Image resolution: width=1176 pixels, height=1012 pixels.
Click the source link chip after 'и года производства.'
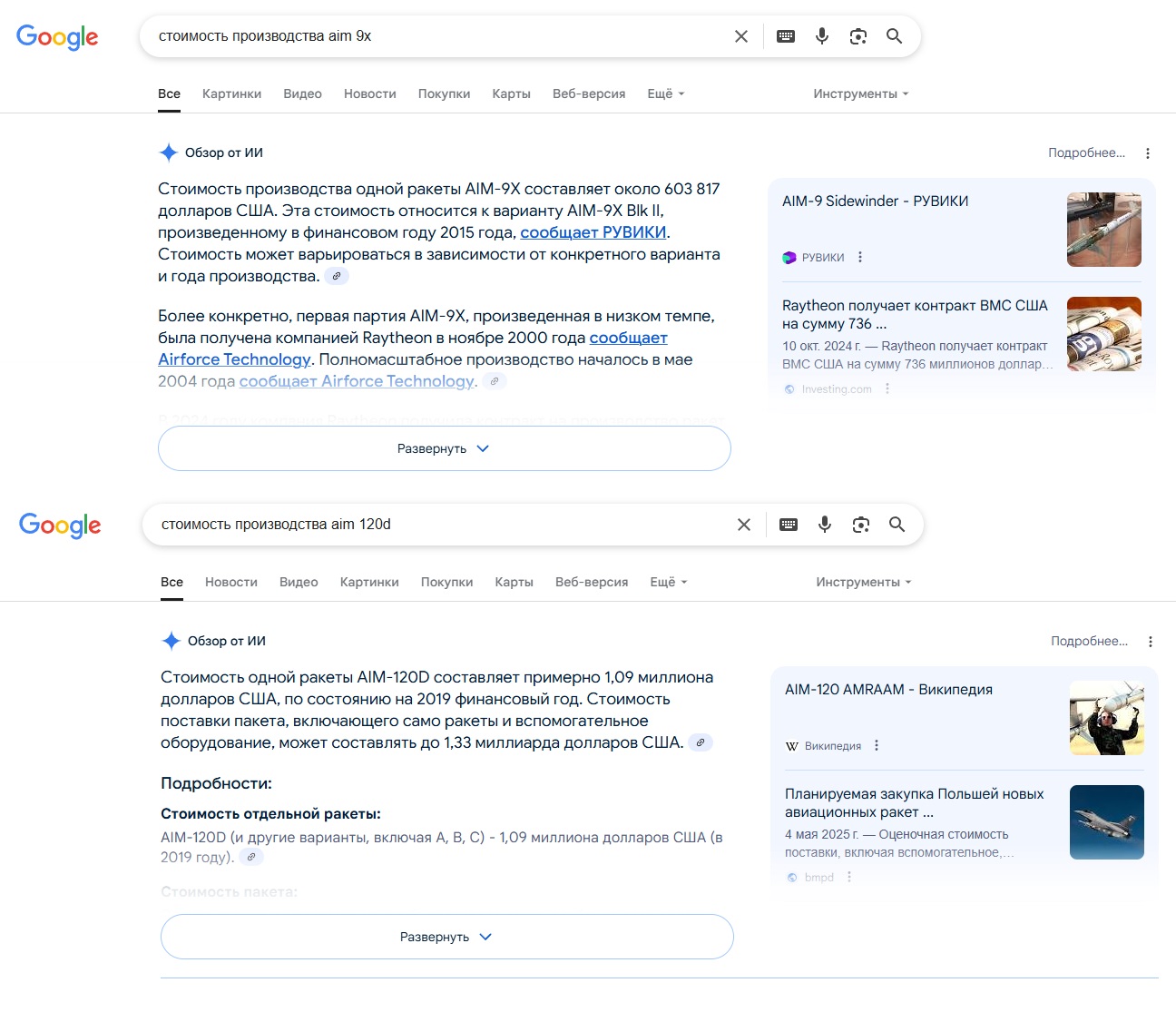337,276
